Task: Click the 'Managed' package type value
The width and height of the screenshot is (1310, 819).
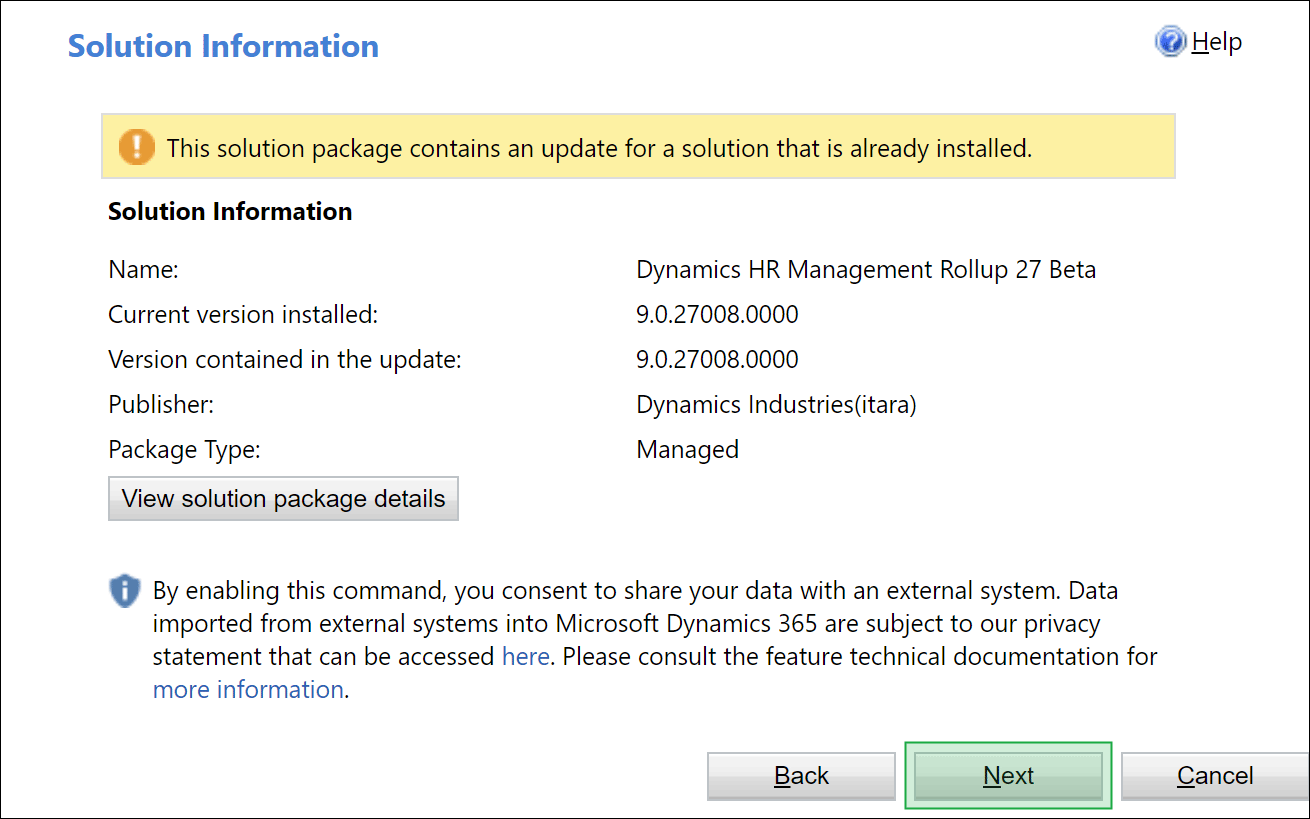Action: [x=687, y=450]
